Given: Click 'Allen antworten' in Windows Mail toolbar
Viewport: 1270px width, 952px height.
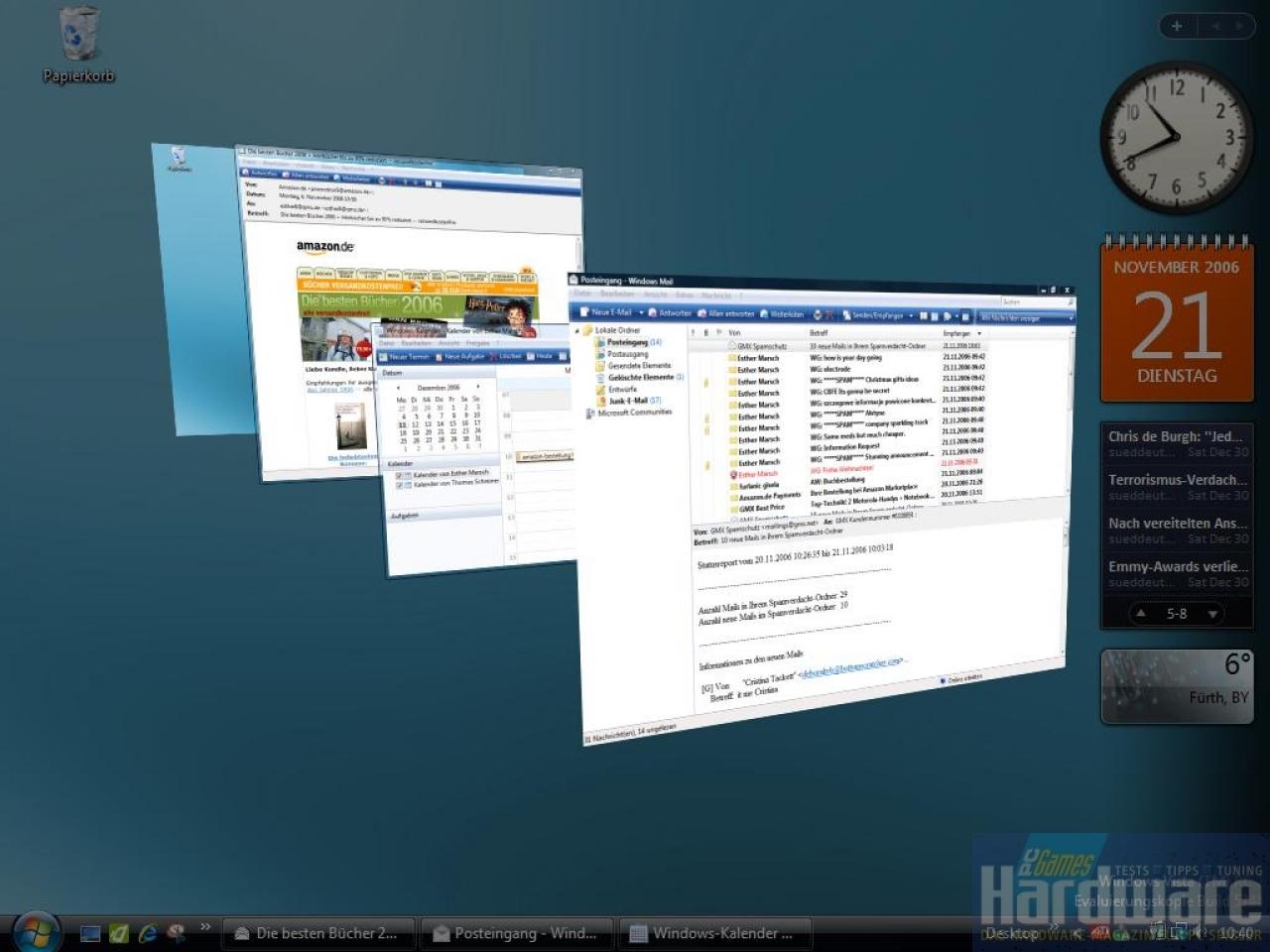Looking at the screenshot, I should pyautogui.click(x=726, y=313).
